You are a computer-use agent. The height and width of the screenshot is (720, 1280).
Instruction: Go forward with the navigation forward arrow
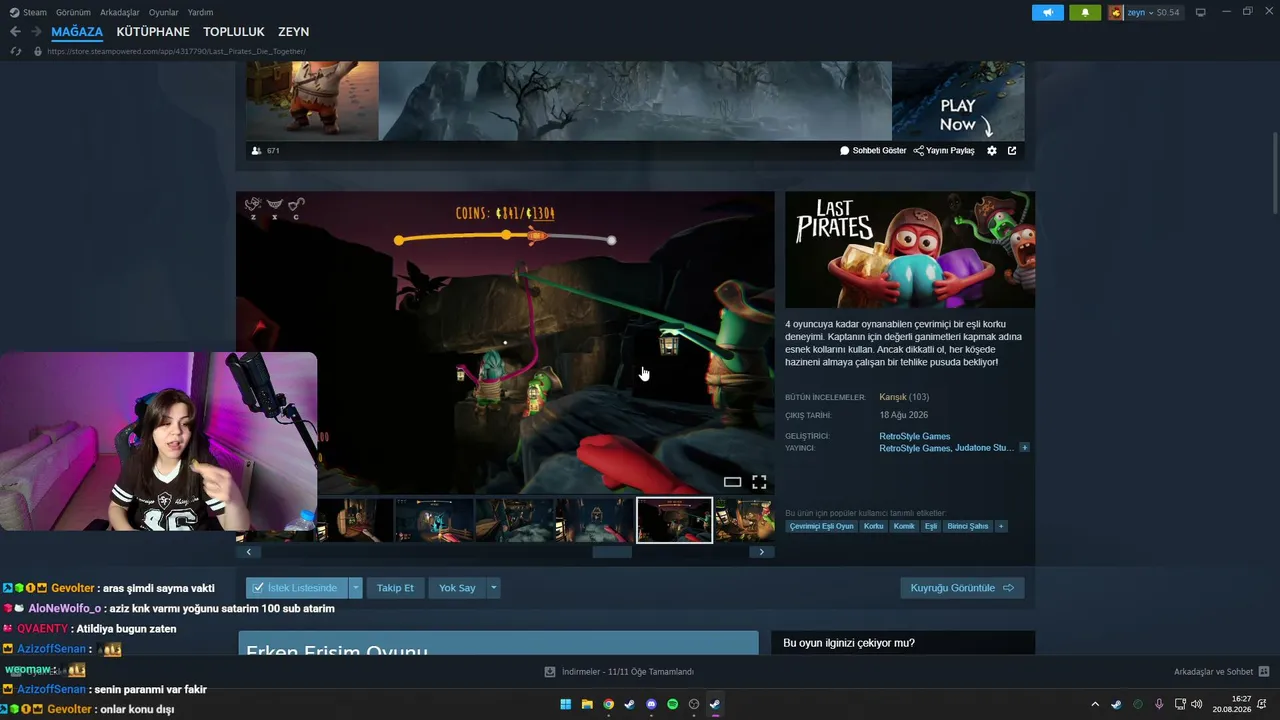coord(36,32)
